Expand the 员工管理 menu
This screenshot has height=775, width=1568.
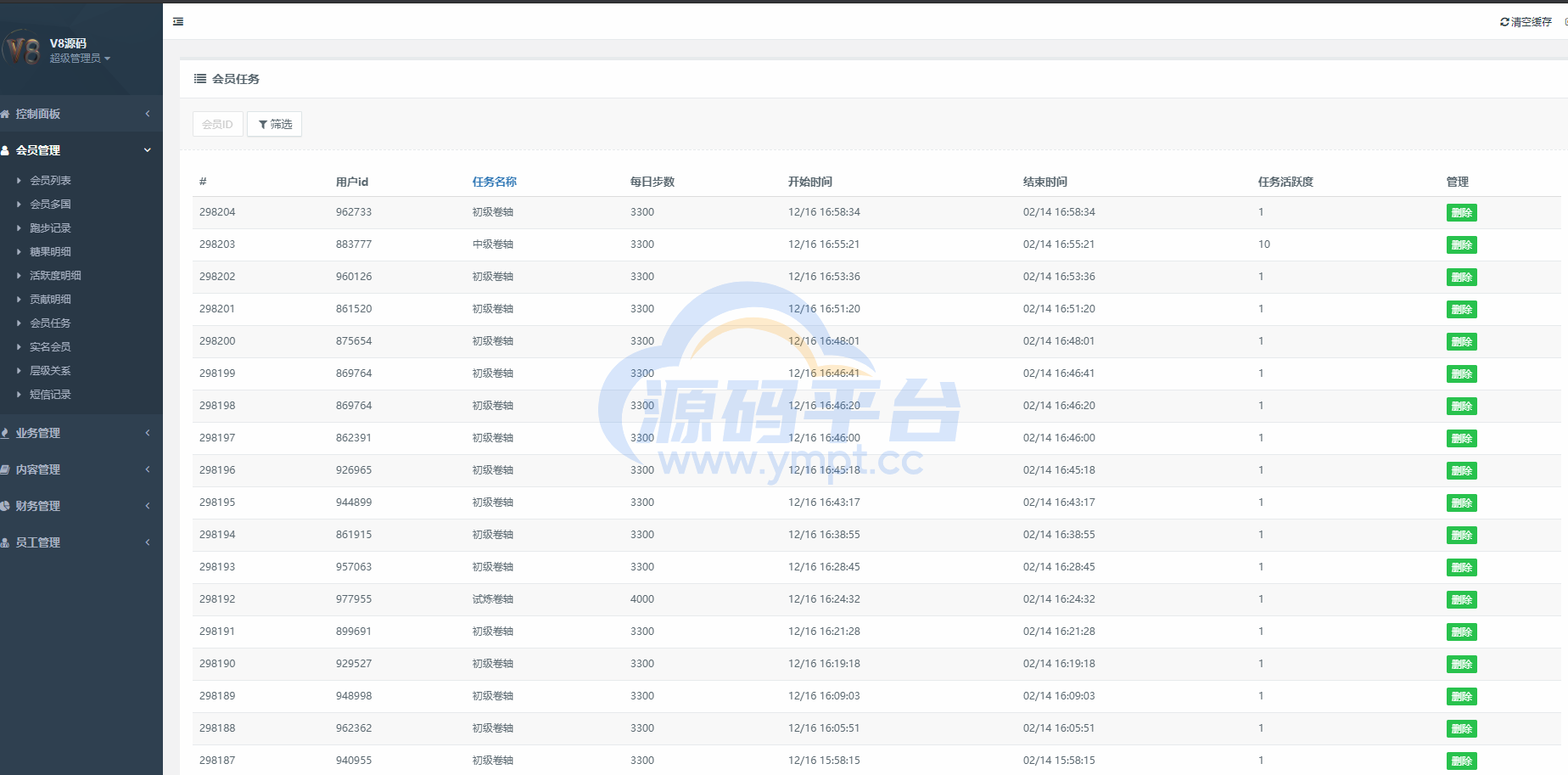pyautogui.click(x=81, y=542)
